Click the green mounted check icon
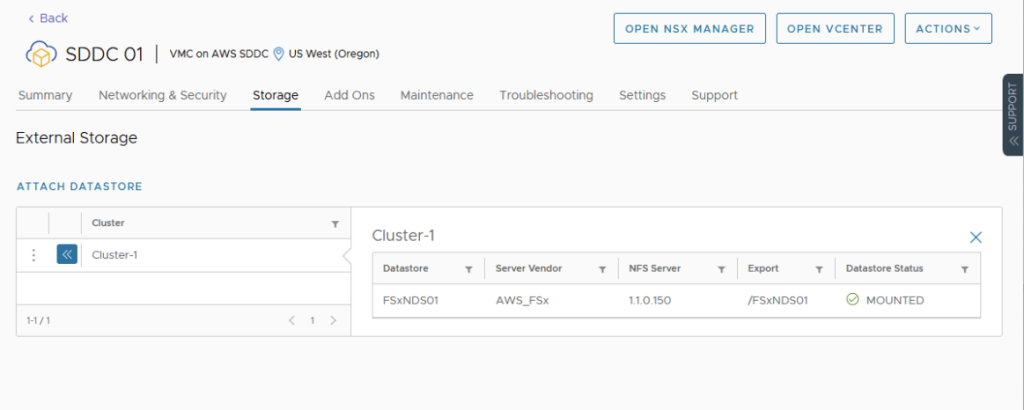Viewport: 1024px width, 410px height. click(x=852, y=300)
